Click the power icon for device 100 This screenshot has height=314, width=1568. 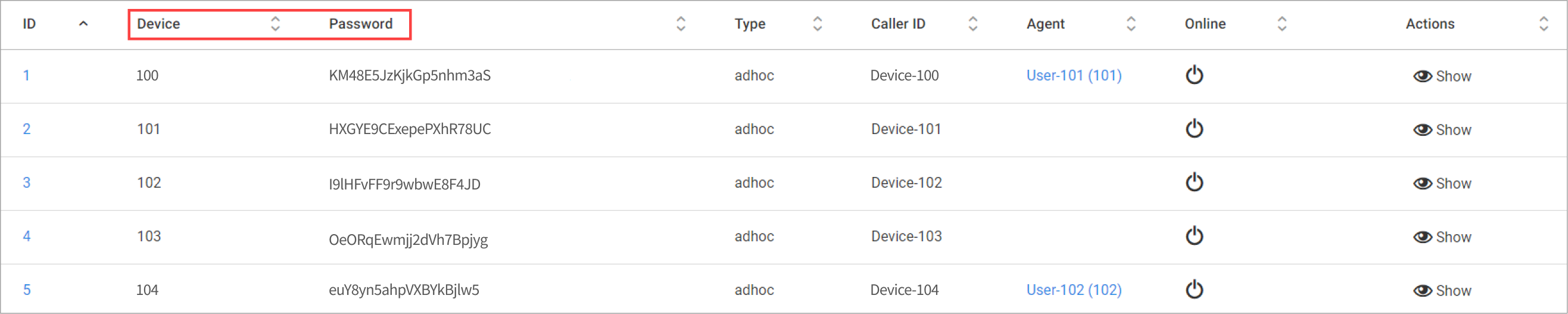pyautogui.click(x=1194, y=75)
